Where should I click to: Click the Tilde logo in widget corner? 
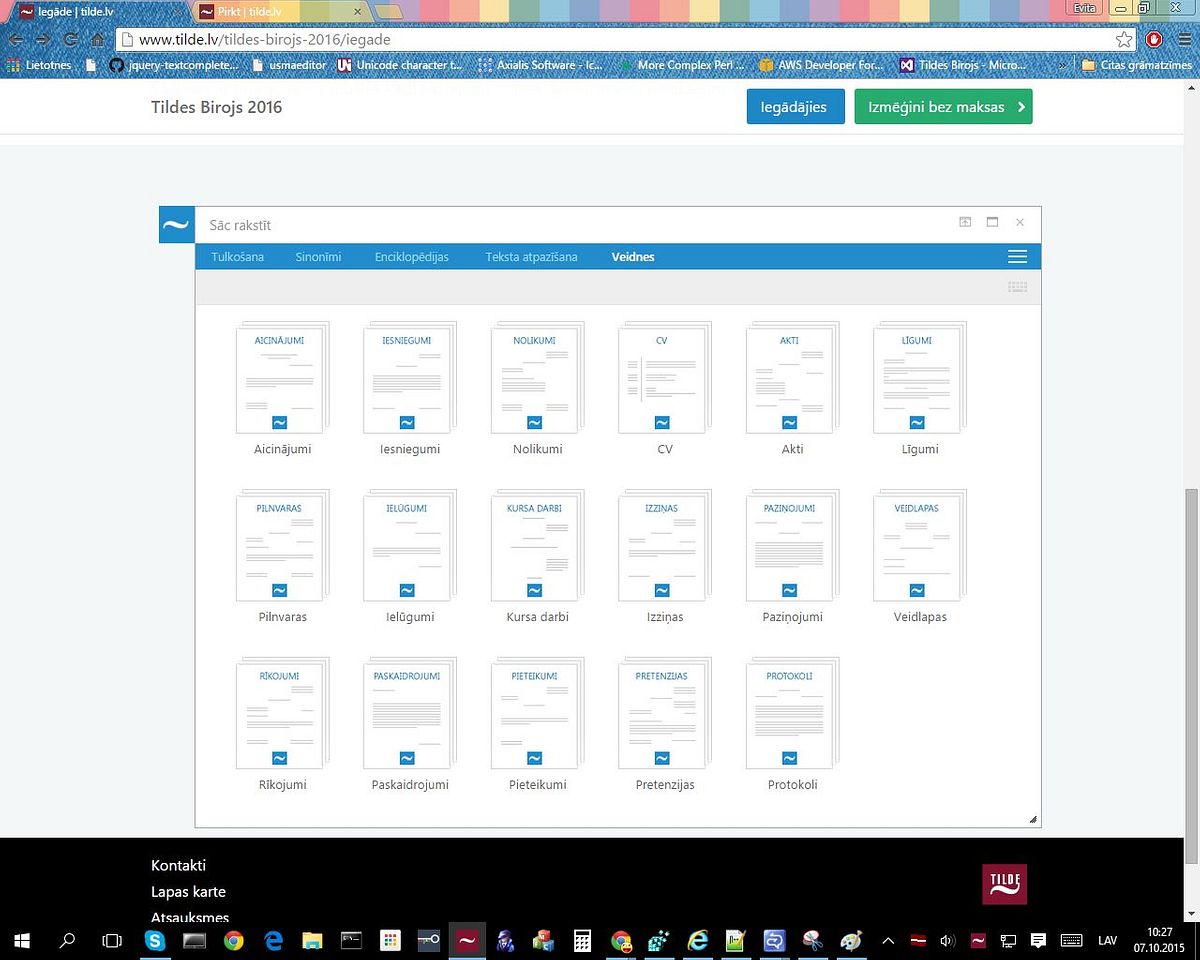pos(177,225)
